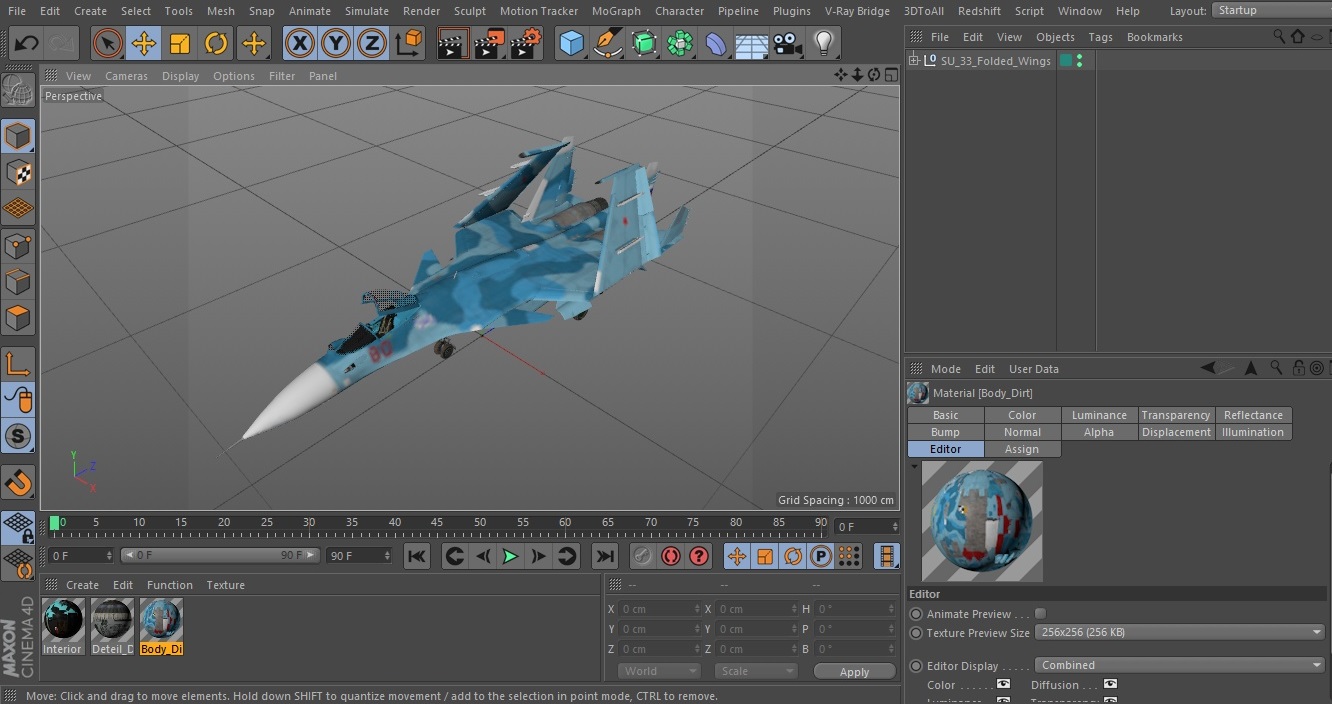Open viewport Cameras menu
The width and height of the screenshot is (1332, 704).
tap(126, 76)
